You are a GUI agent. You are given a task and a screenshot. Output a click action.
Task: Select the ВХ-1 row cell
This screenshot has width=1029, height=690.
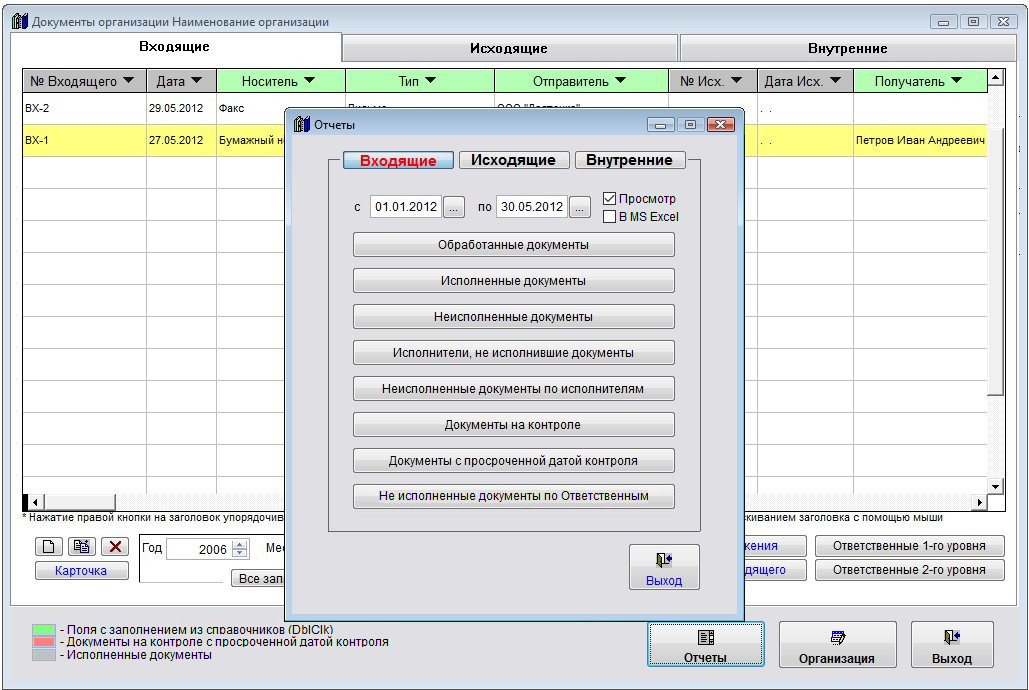[85, 140]
